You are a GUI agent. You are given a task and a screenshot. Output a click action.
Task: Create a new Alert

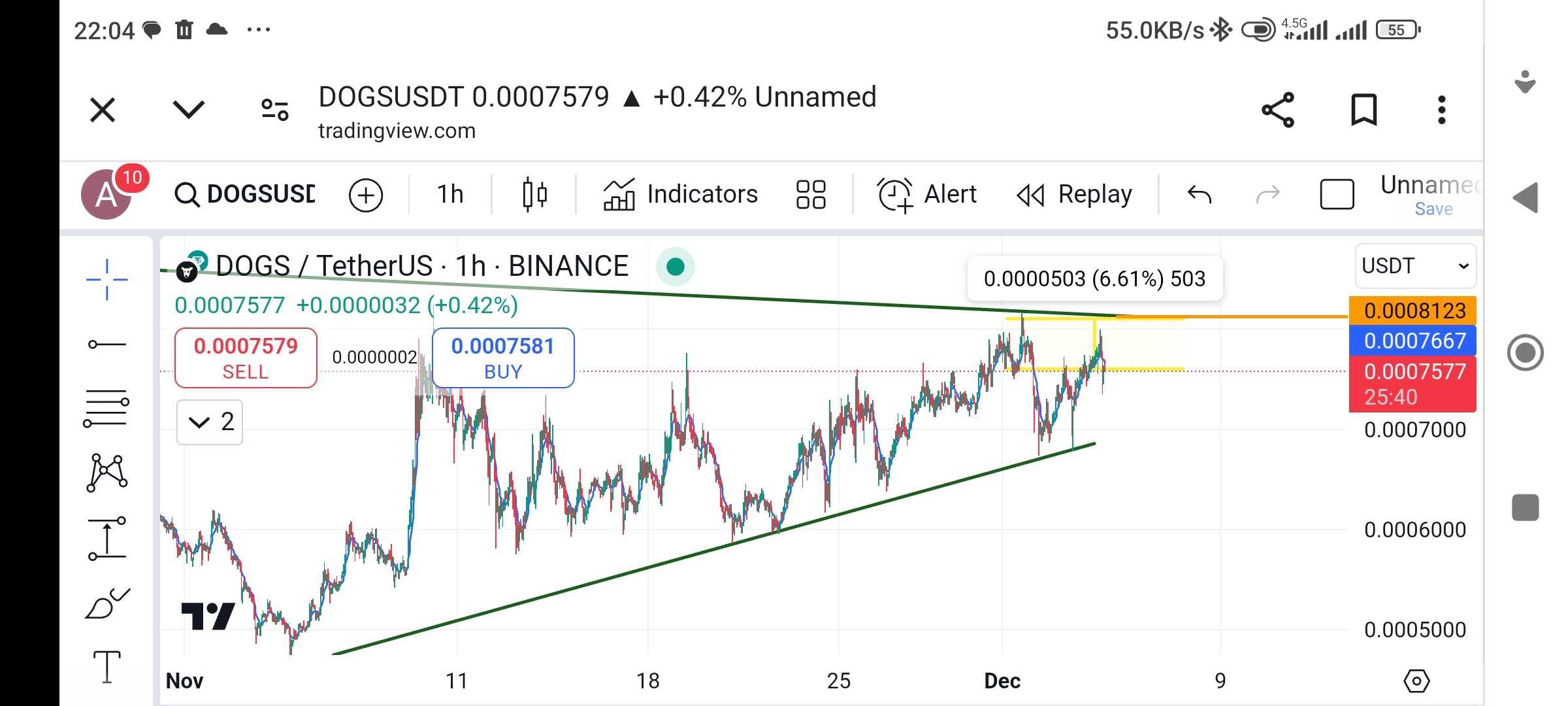click(x=926, y=194)
